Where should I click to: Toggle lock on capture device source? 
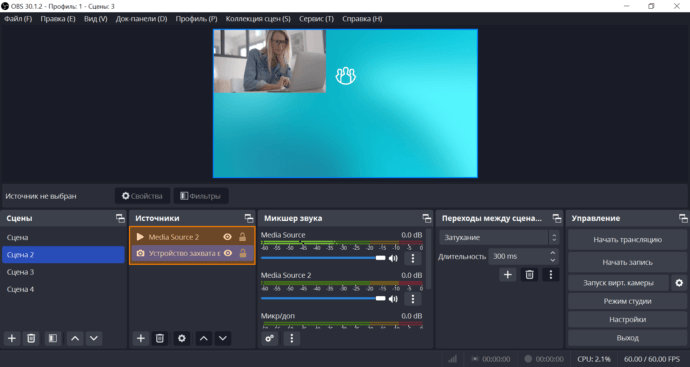click(242, 253)
